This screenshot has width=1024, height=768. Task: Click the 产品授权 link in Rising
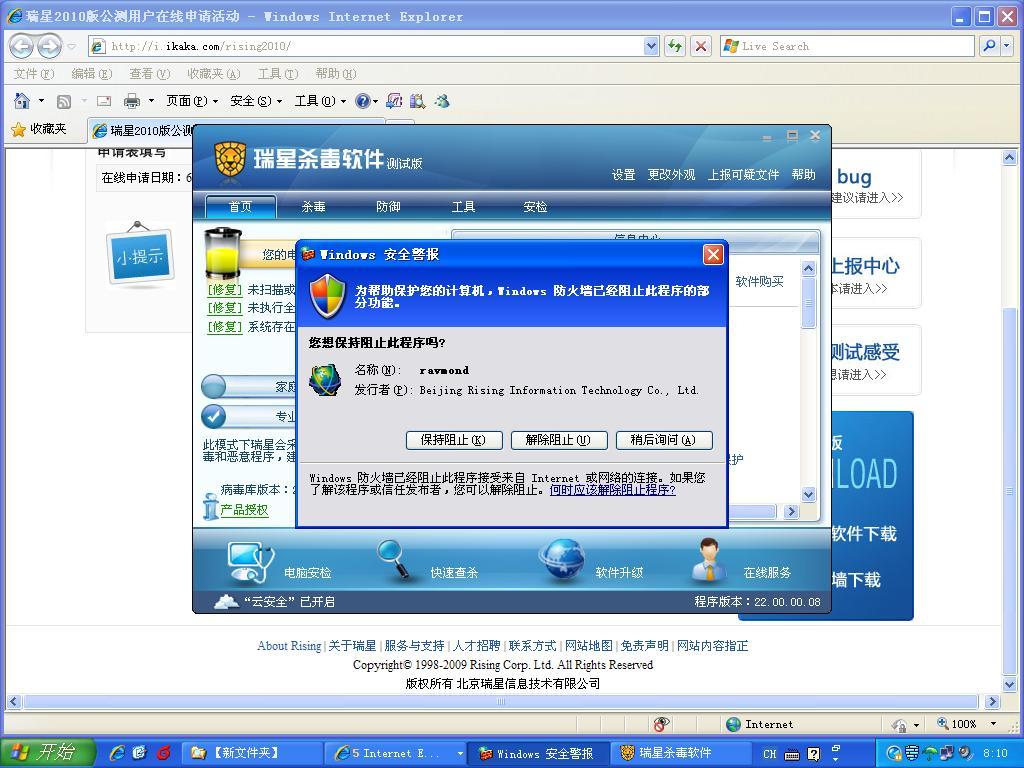tap(244, 509)
